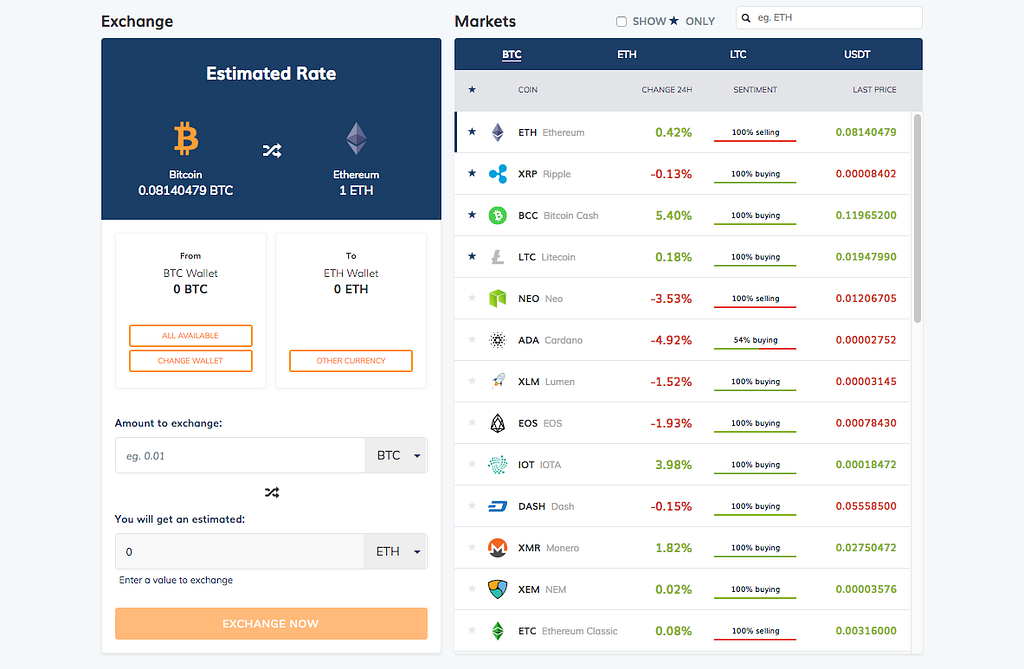Click the orange Bitcoin logo icon
This screenshot has width=1024, height=669.
point(186,138)
